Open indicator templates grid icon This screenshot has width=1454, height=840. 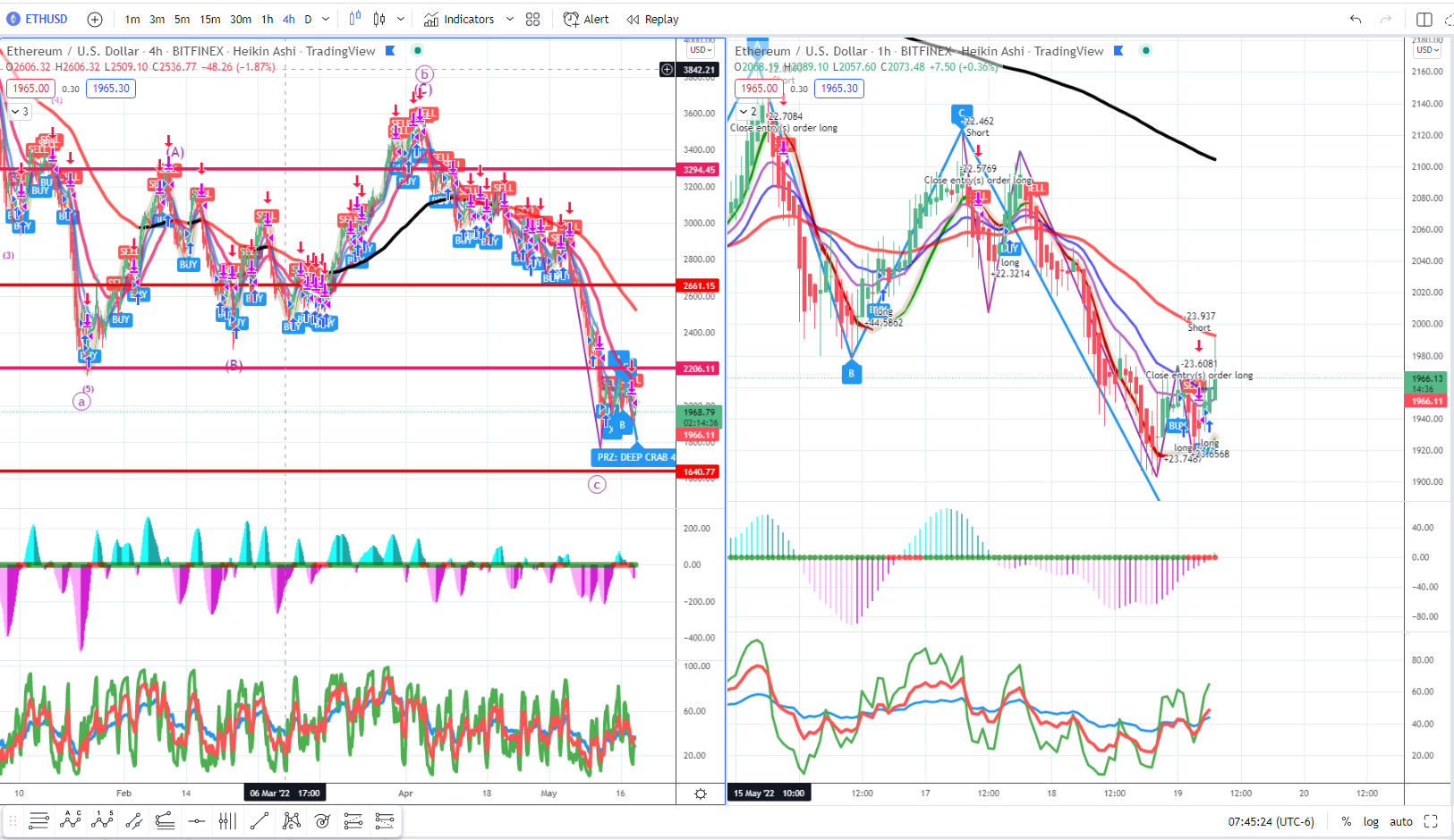533,19
